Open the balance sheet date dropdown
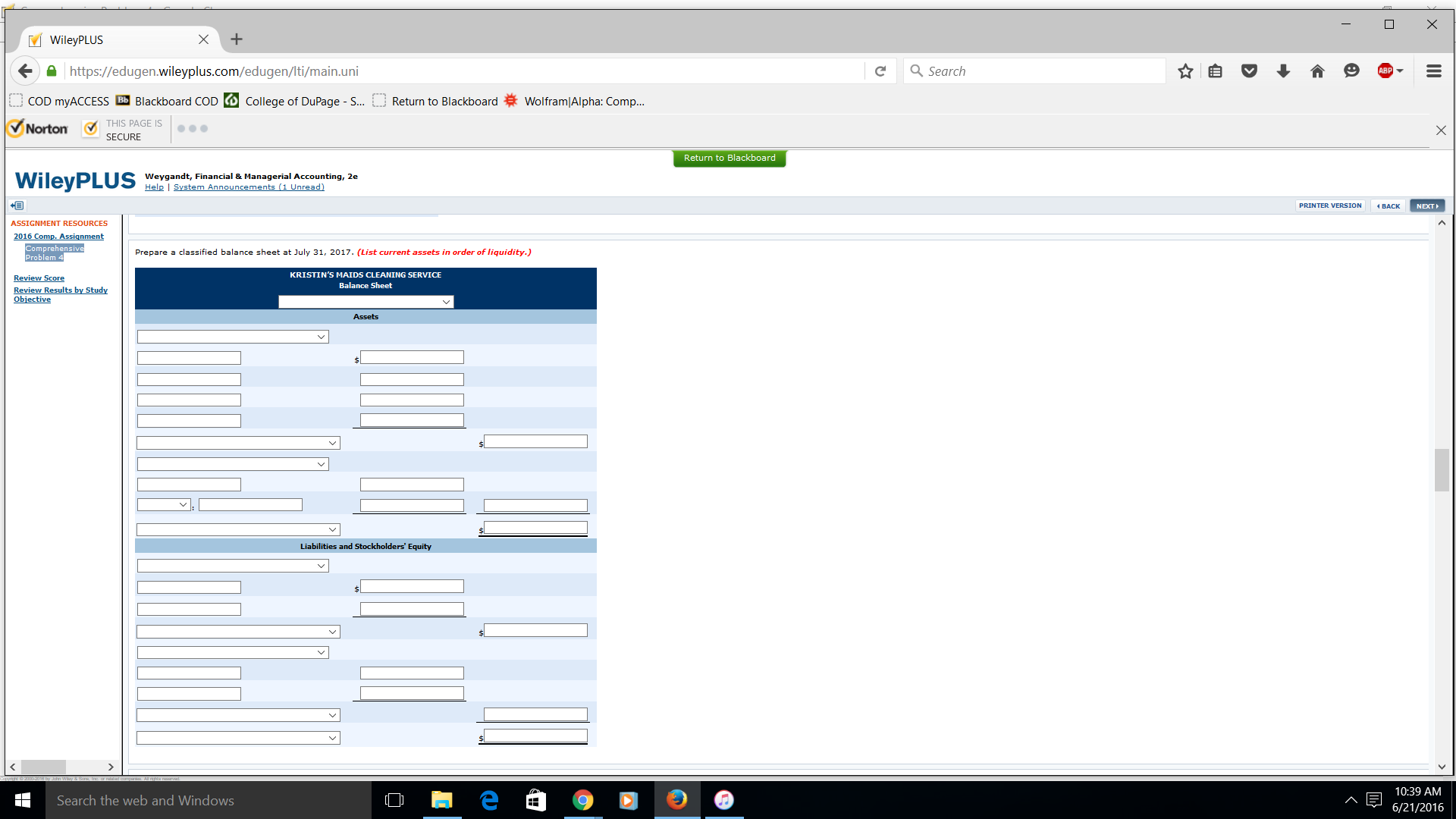Screen dimensions: 1456x819 pyautogui.click(x=366, y=302)
